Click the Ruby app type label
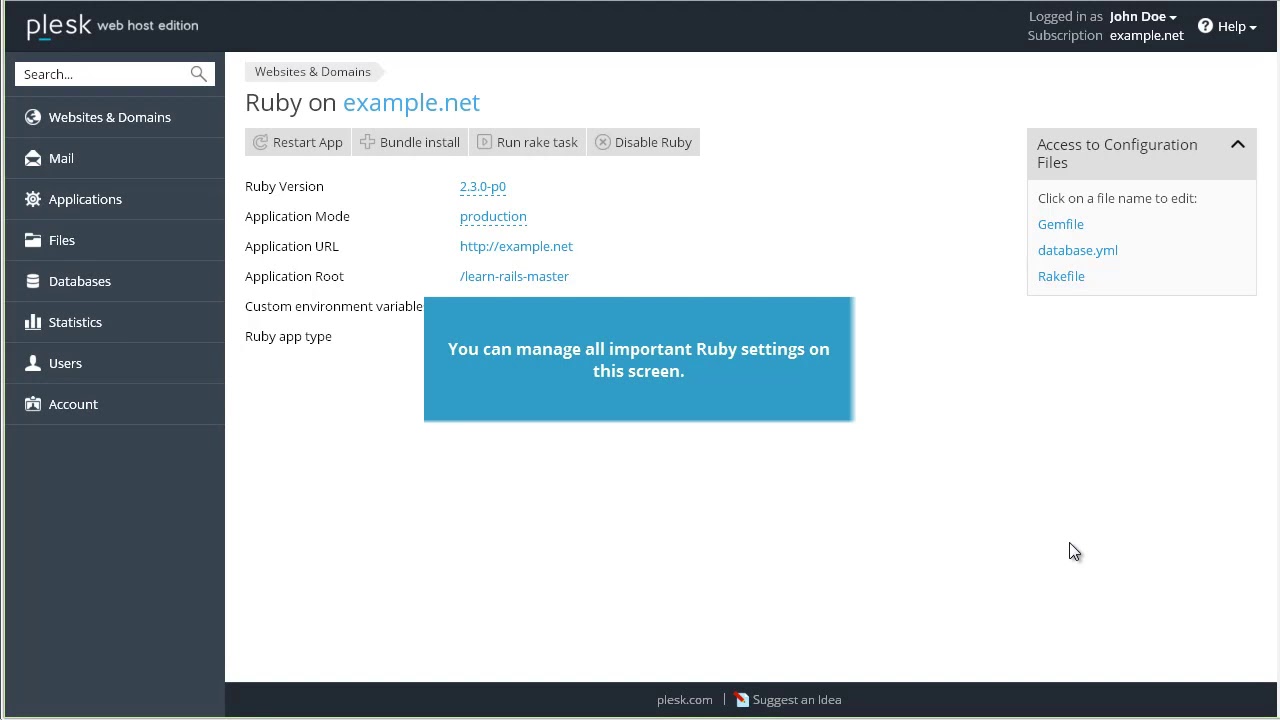 288,336
